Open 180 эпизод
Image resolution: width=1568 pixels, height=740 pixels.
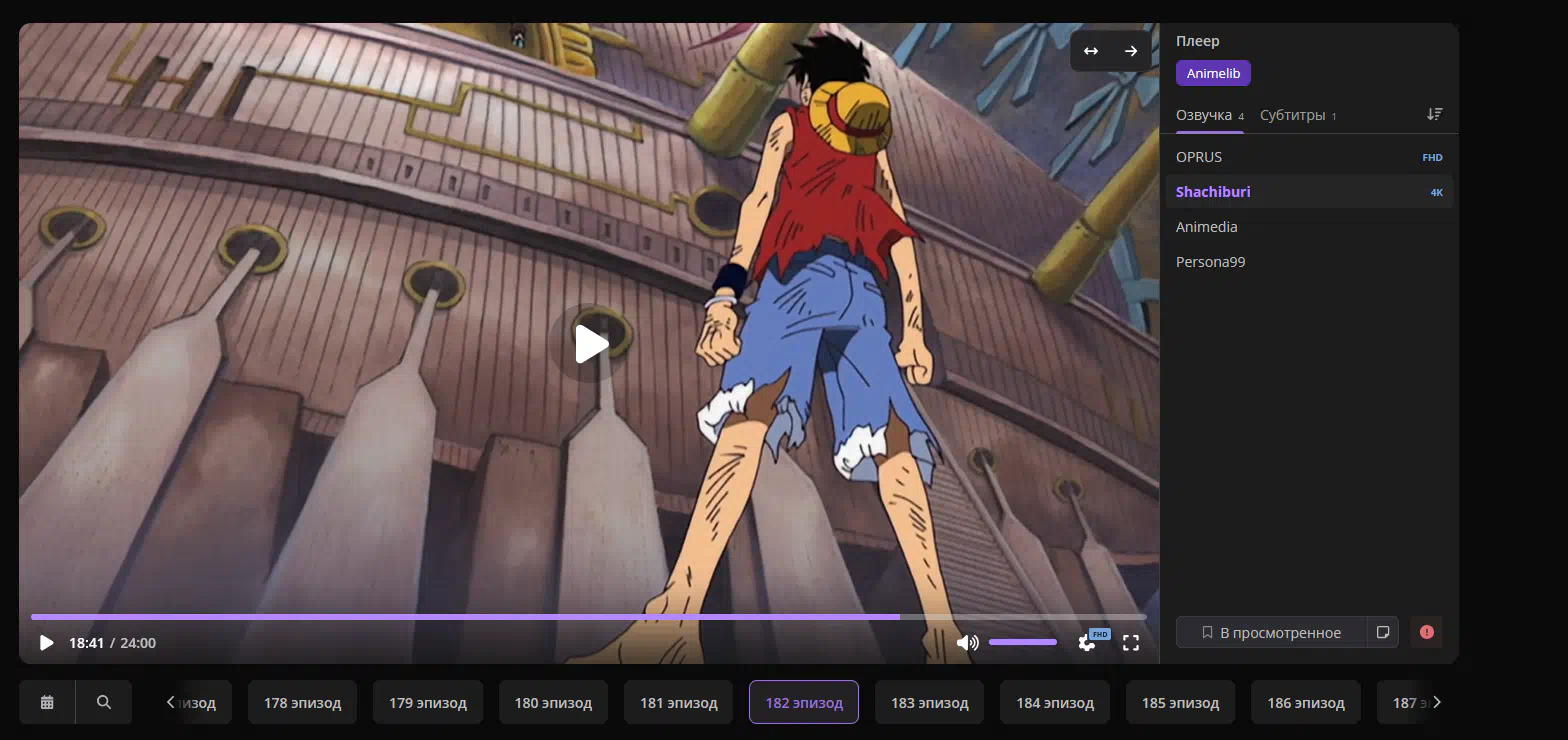coord(554,702)
